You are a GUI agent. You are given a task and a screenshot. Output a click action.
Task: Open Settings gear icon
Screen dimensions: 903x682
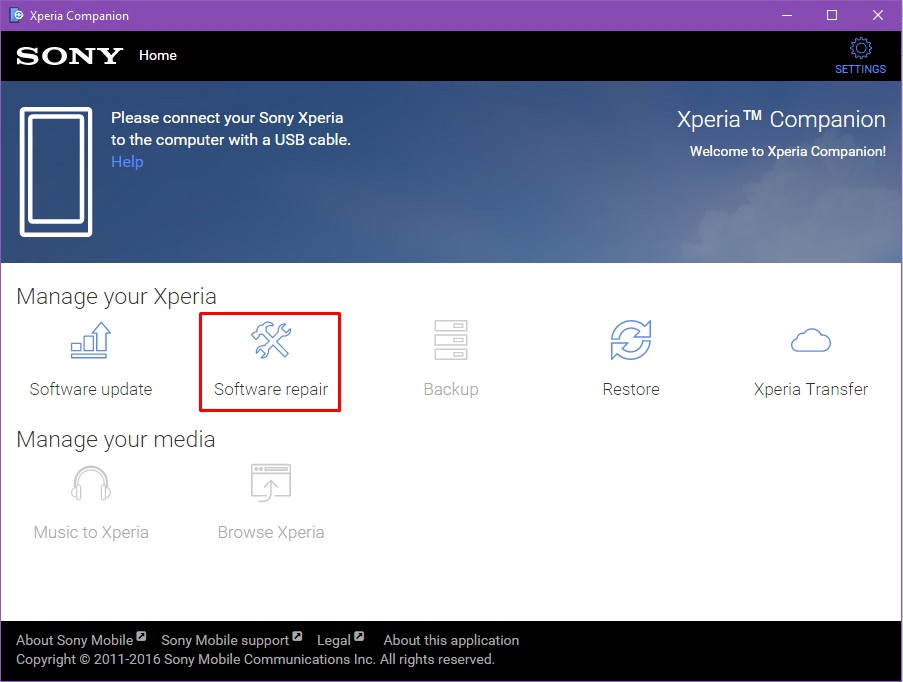pyautogui.click(x=860, y=49)
